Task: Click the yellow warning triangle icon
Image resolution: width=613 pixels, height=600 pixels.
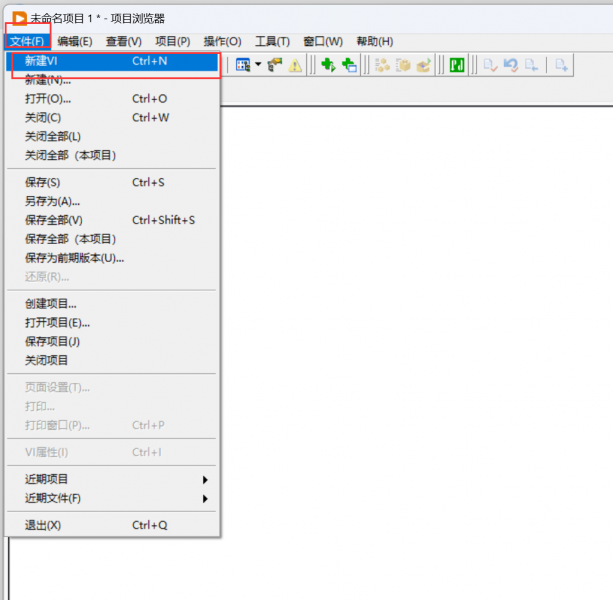Action: pyautogui.click(x=295, y=65)
